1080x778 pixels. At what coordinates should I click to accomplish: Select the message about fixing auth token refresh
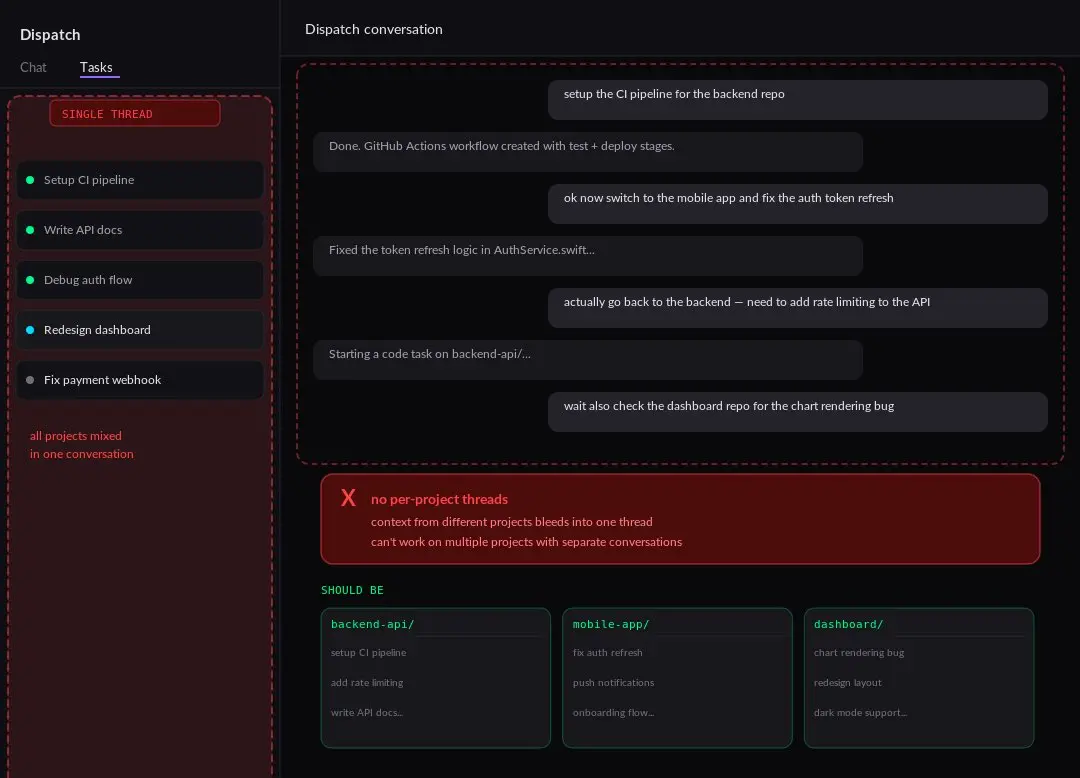pyautogui.click(x=798, y=204)
